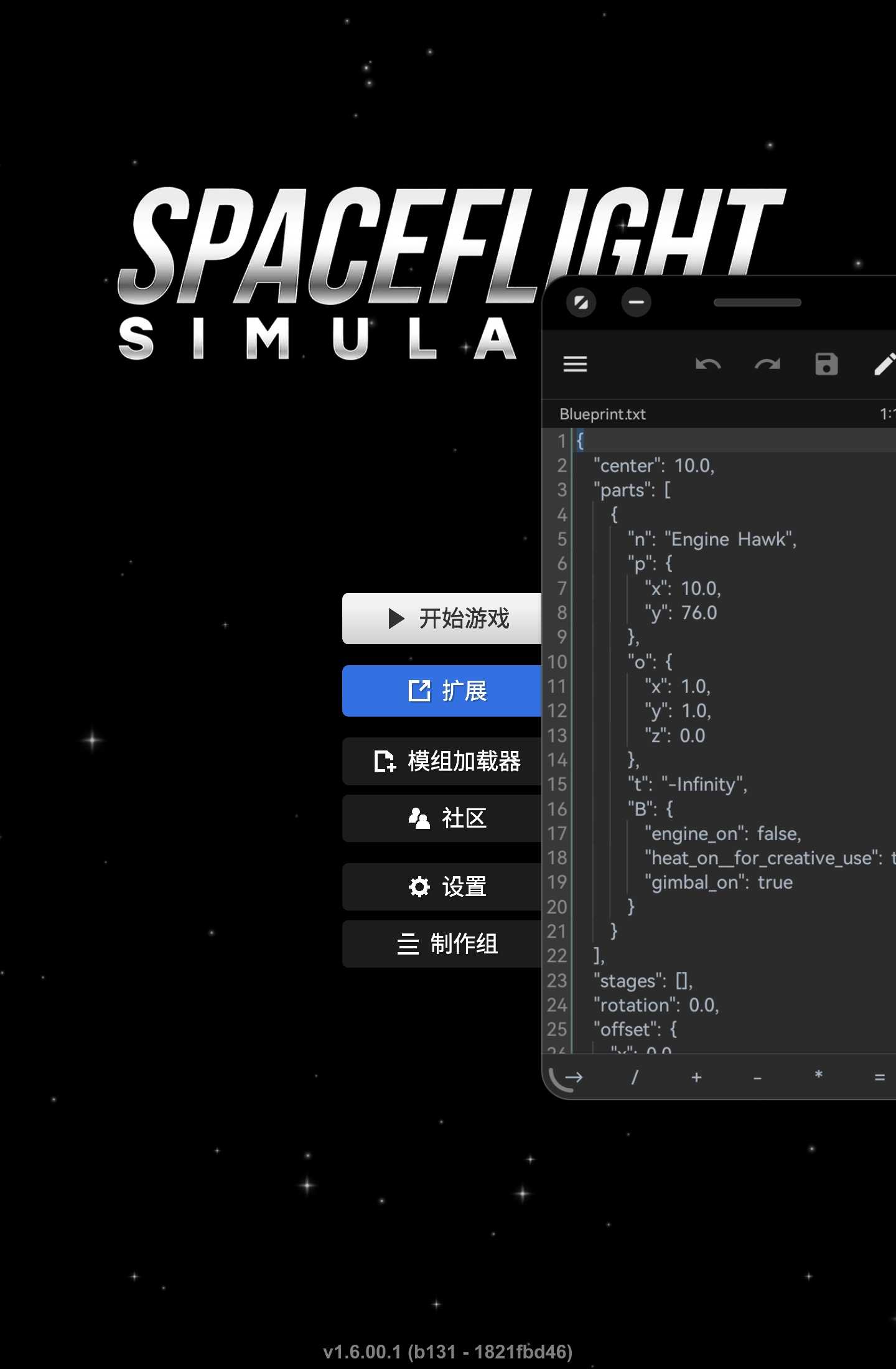The image size is (896, 1369).
Task: Minimize the floating editor window
Action: click(x=636, y=302)
